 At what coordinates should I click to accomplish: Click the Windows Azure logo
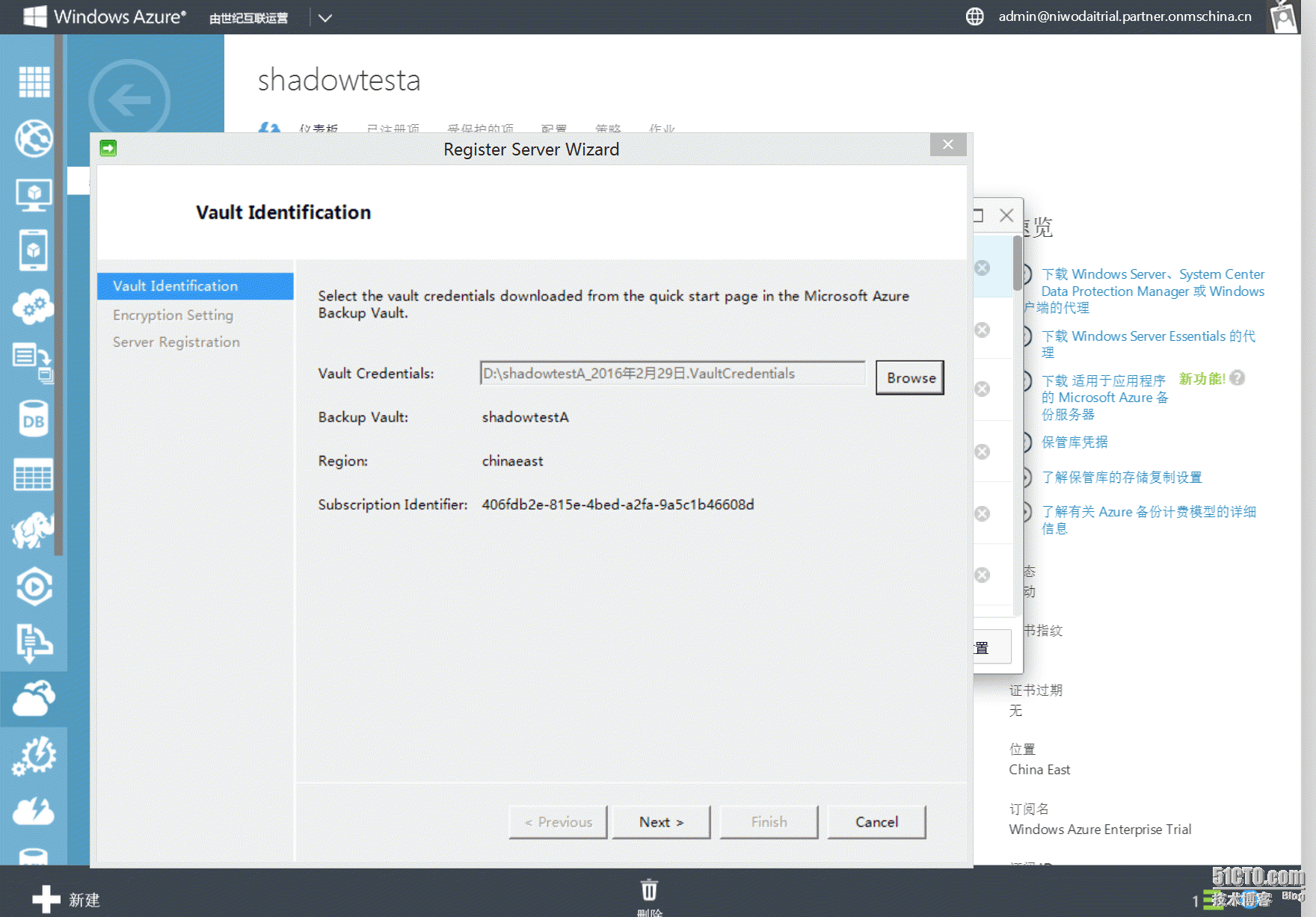pyautogui.click(x=105, y=16)
